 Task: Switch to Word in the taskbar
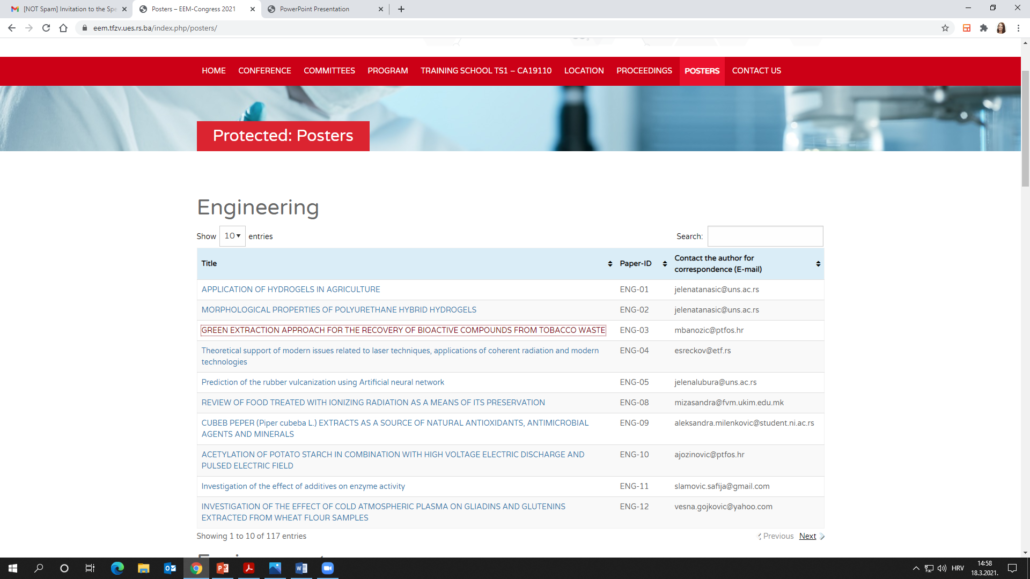tap(301, 568)
